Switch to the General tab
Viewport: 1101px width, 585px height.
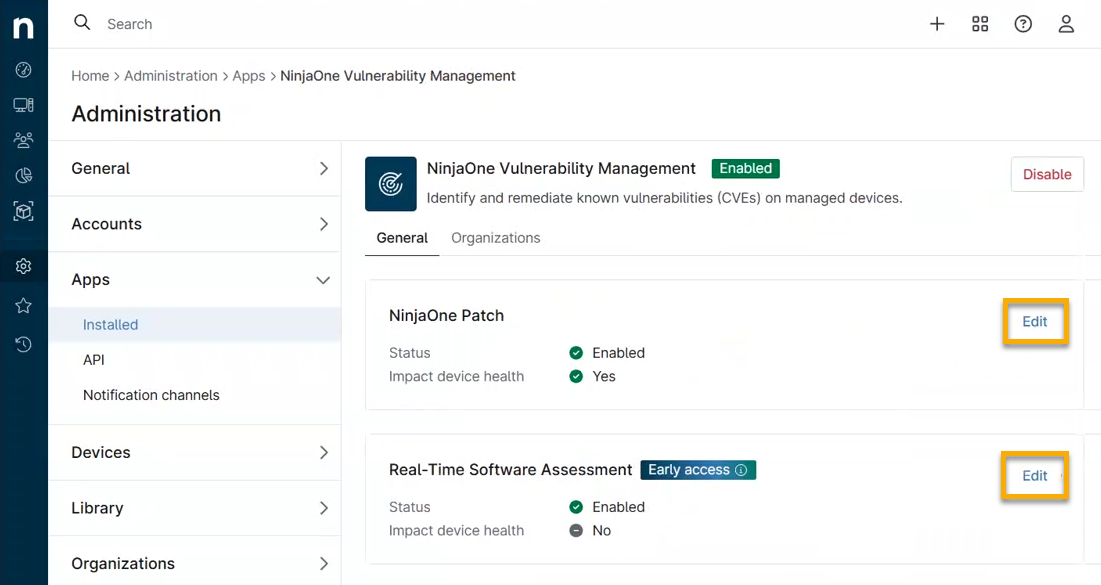point(402,238)
